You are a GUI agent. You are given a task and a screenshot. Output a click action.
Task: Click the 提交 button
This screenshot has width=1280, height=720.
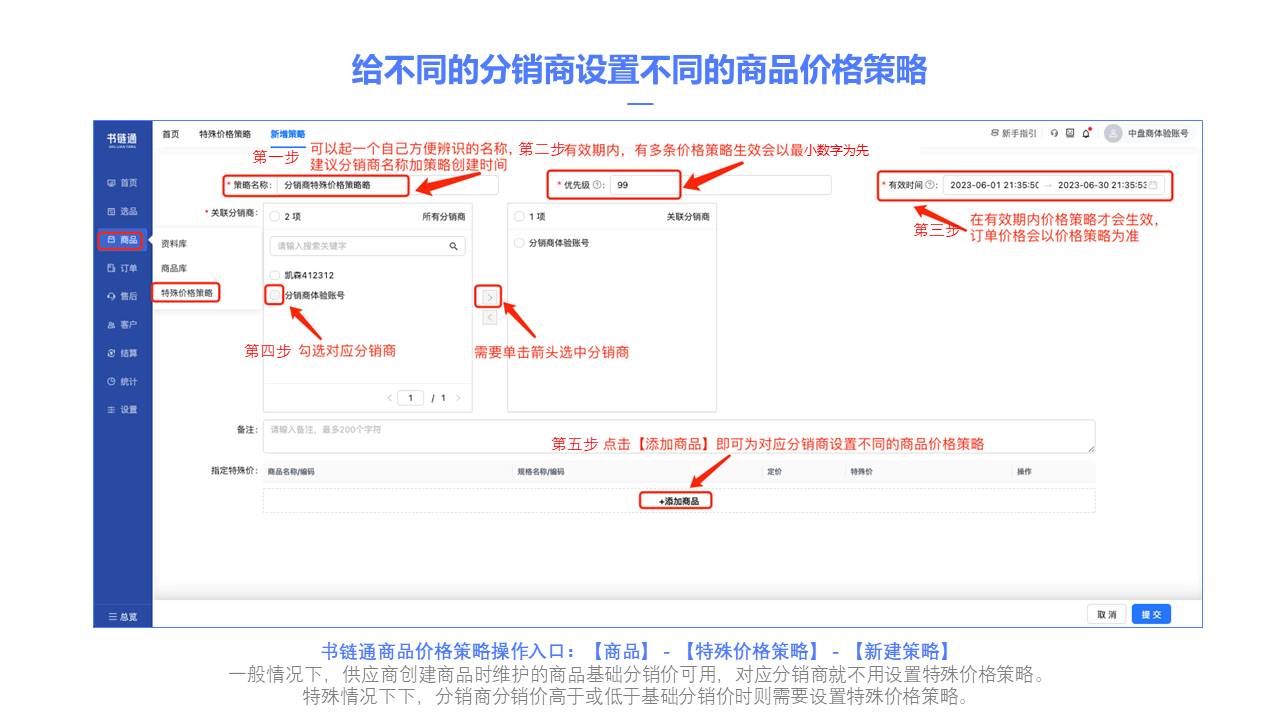1151,614
